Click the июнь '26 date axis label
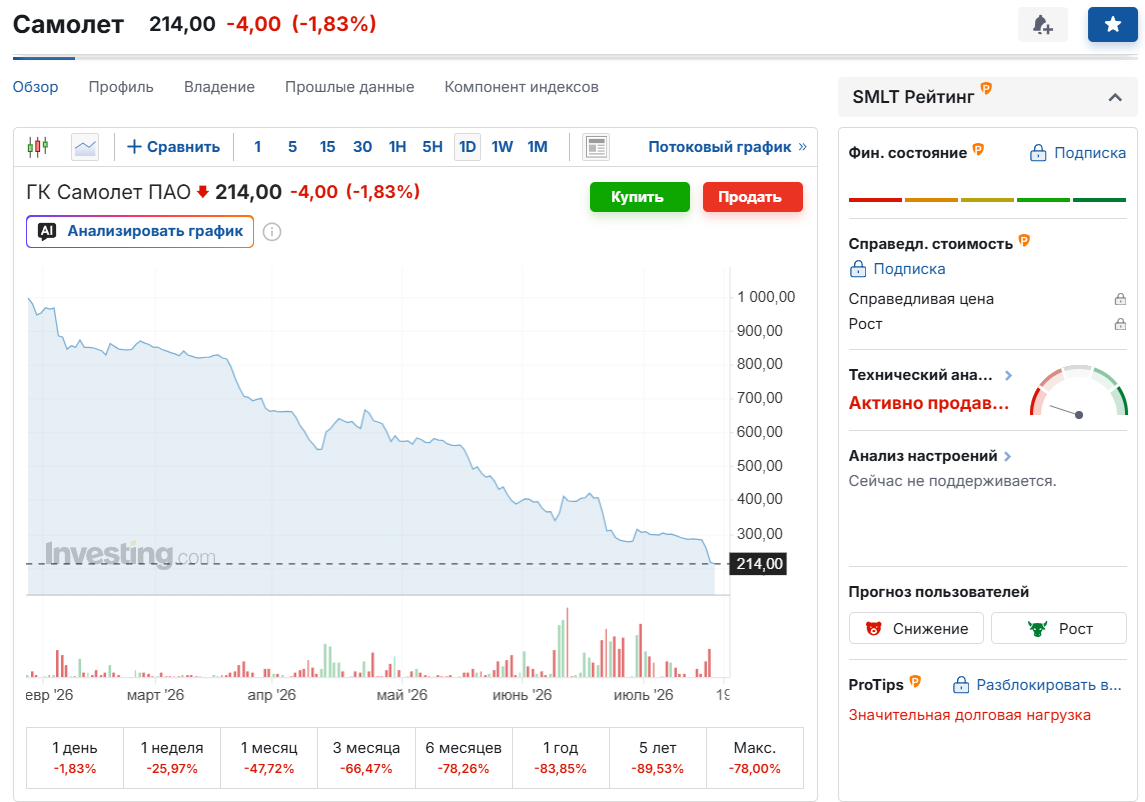Image resolution: width=1145 pixels, height=802 pixels. (x=522, y=695)
